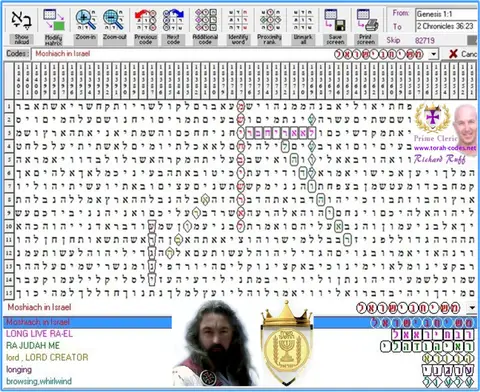Open the Modify matrix tool
The image size is (480, 392).
pos(54,20)
